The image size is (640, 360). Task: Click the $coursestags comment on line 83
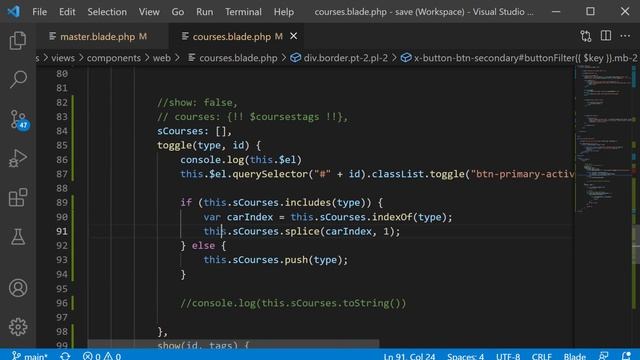coord(252,117)
